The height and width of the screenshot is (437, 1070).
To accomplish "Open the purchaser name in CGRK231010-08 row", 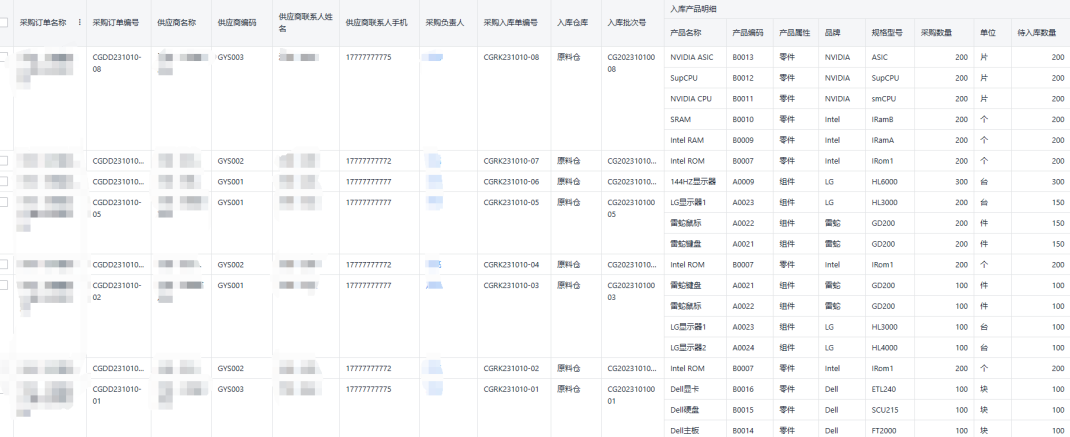I will point(434,58).
